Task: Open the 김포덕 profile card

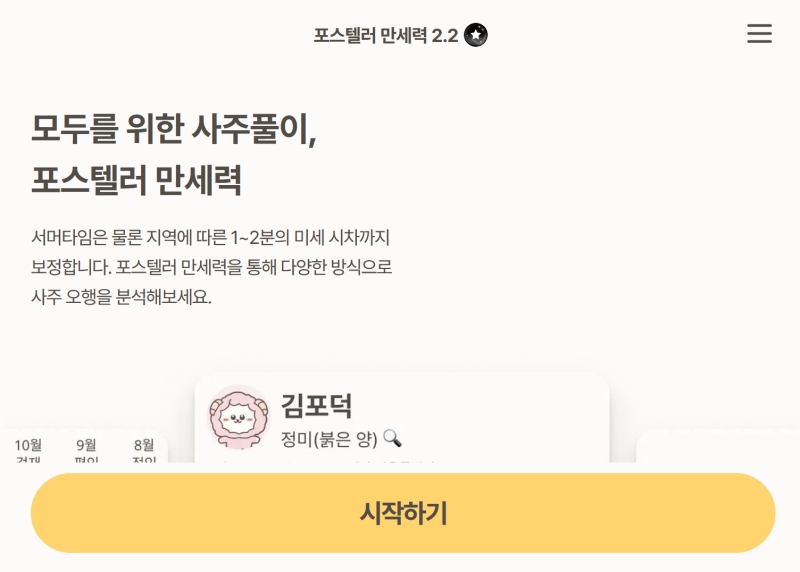Action: tap(402, 418)
